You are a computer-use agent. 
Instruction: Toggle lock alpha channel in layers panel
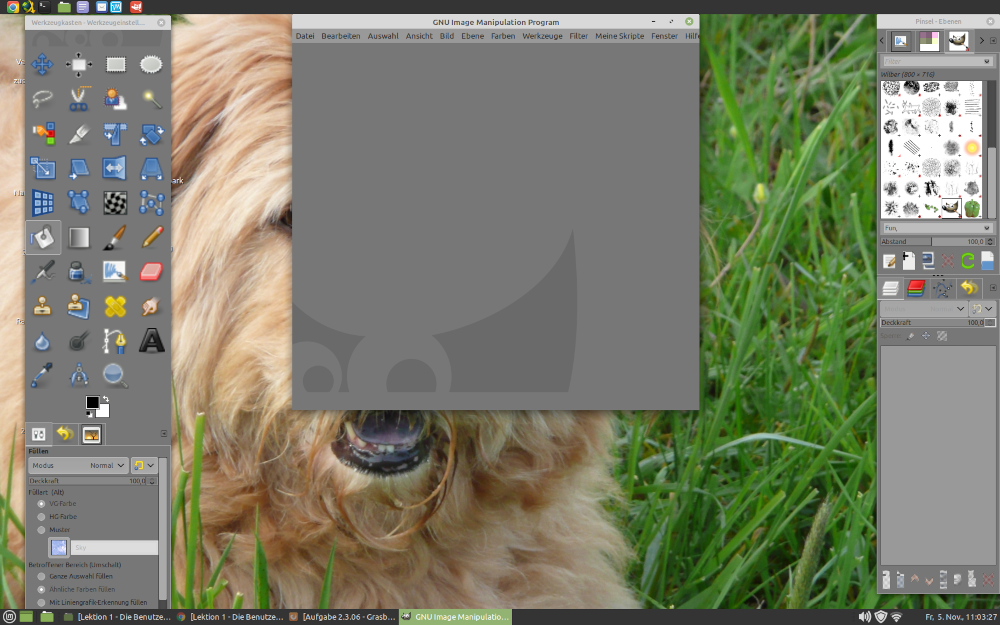pyautogui.click(x=942, y=336)
